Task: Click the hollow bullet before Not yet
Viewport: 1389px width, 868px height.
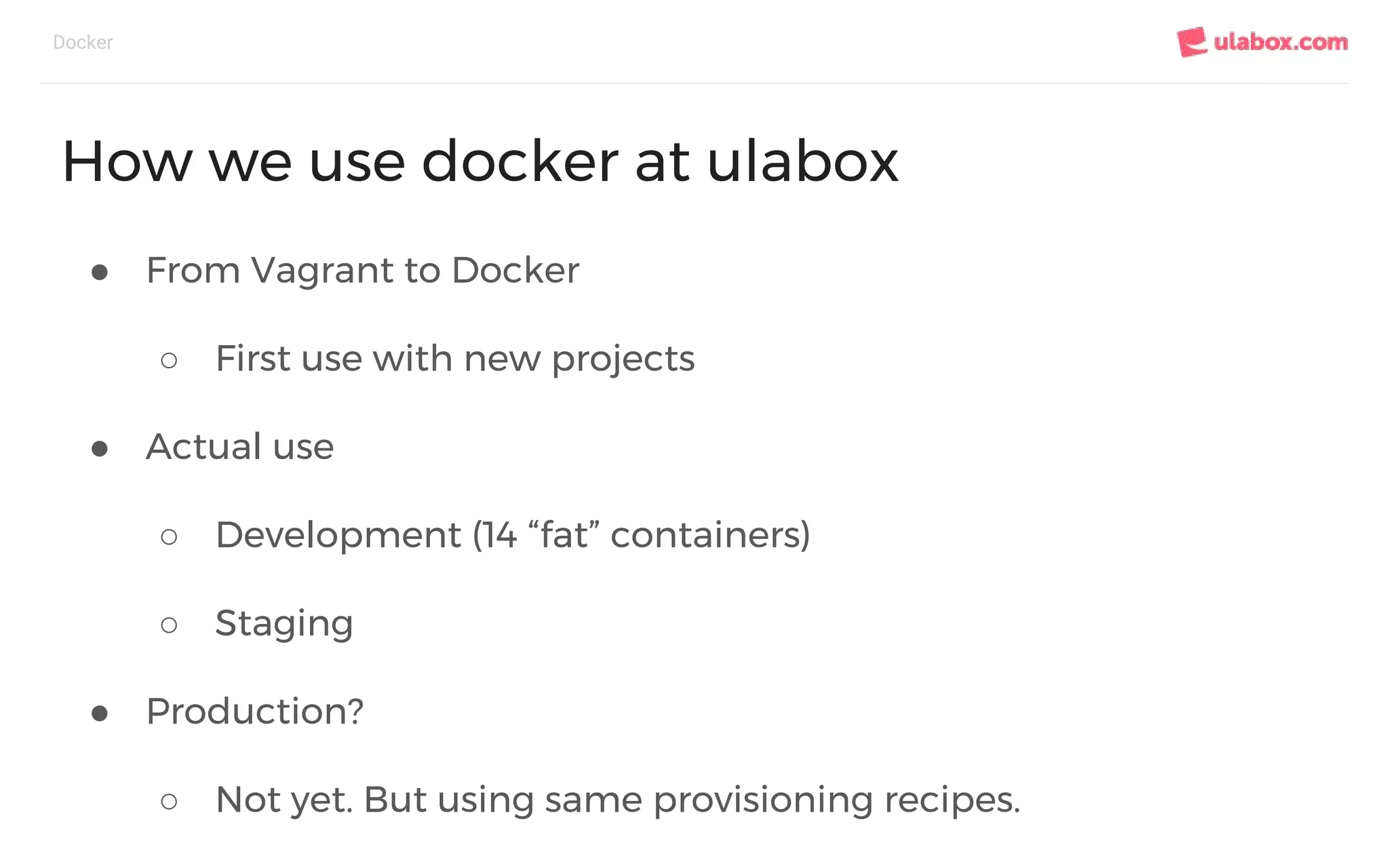Action: (x=169, y=802)
